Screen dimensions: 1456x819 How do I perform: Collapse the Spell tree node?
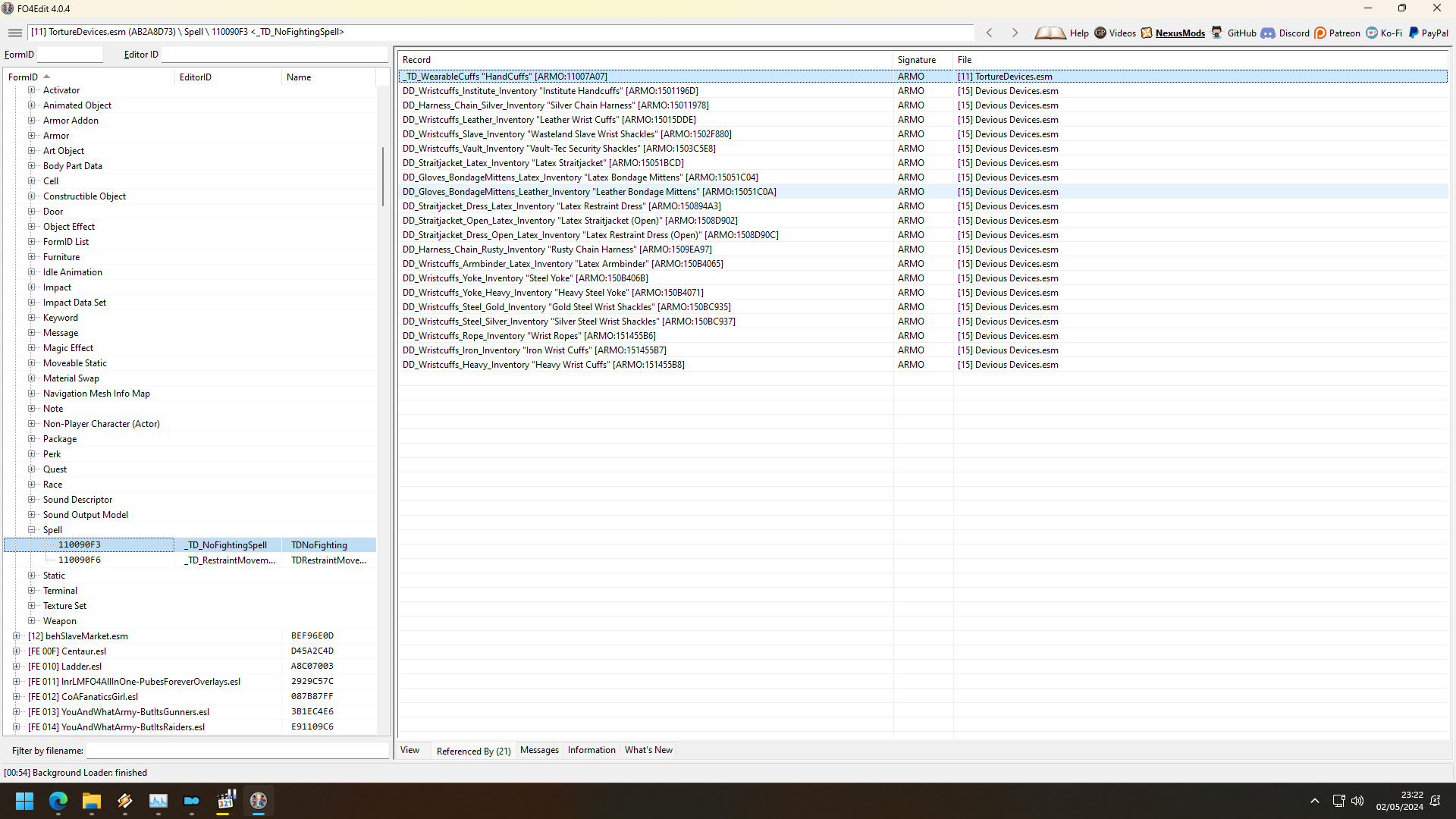32,530
